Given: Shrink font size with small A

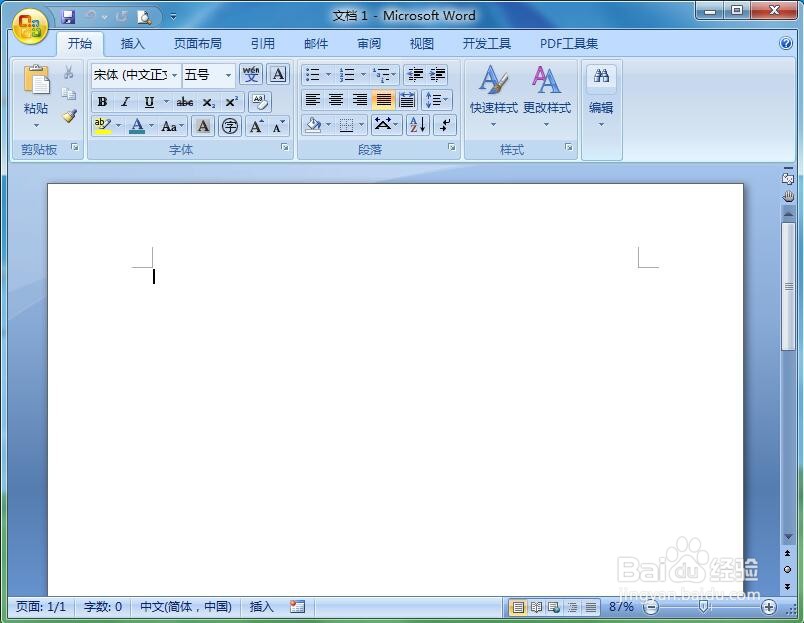Looking at the screenshot, I should (278, 126).
